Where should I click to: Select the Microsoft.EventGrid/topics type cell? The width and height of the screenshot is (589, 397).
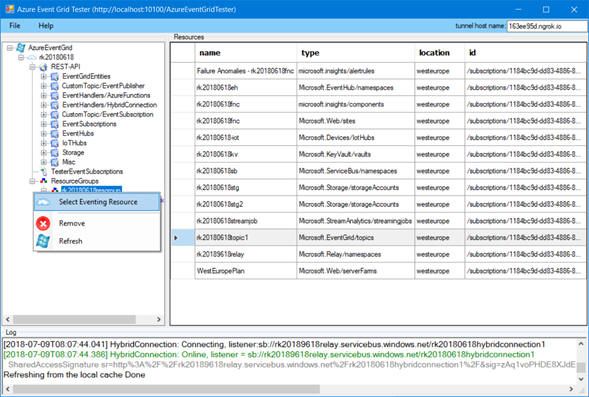(355, 238)
